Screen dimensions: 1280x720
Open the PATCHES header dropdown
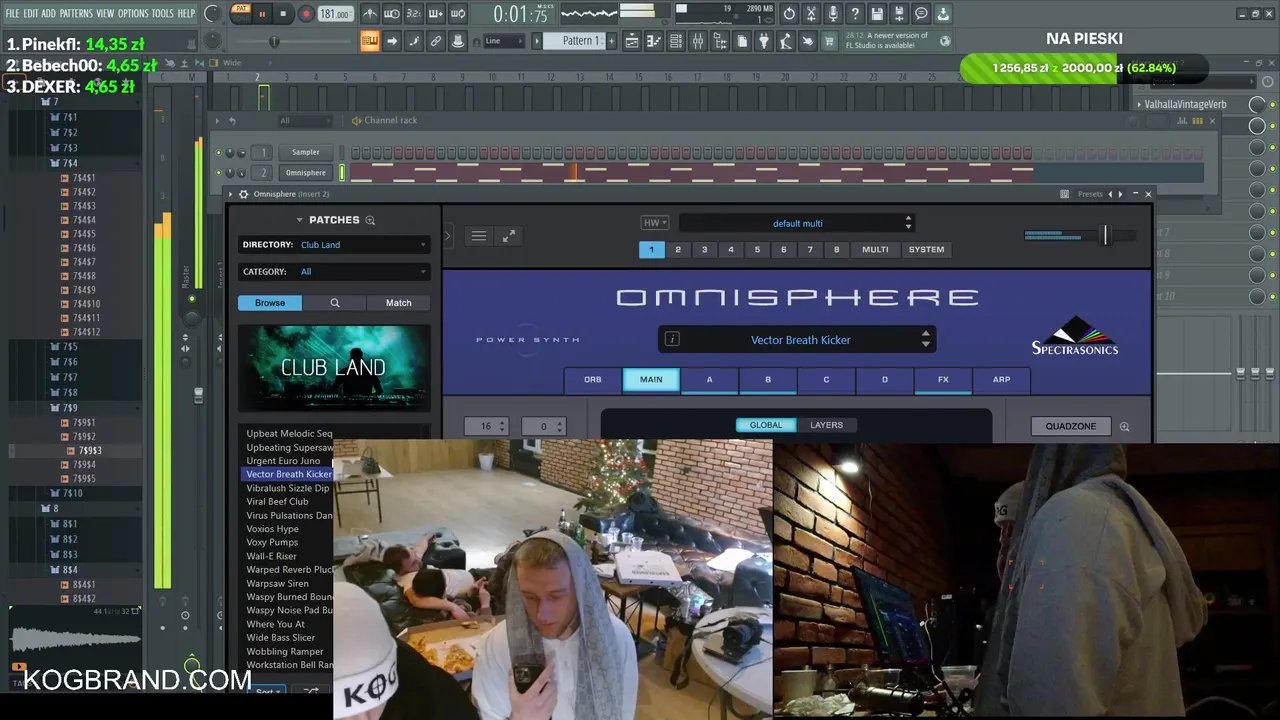[327, 220]
